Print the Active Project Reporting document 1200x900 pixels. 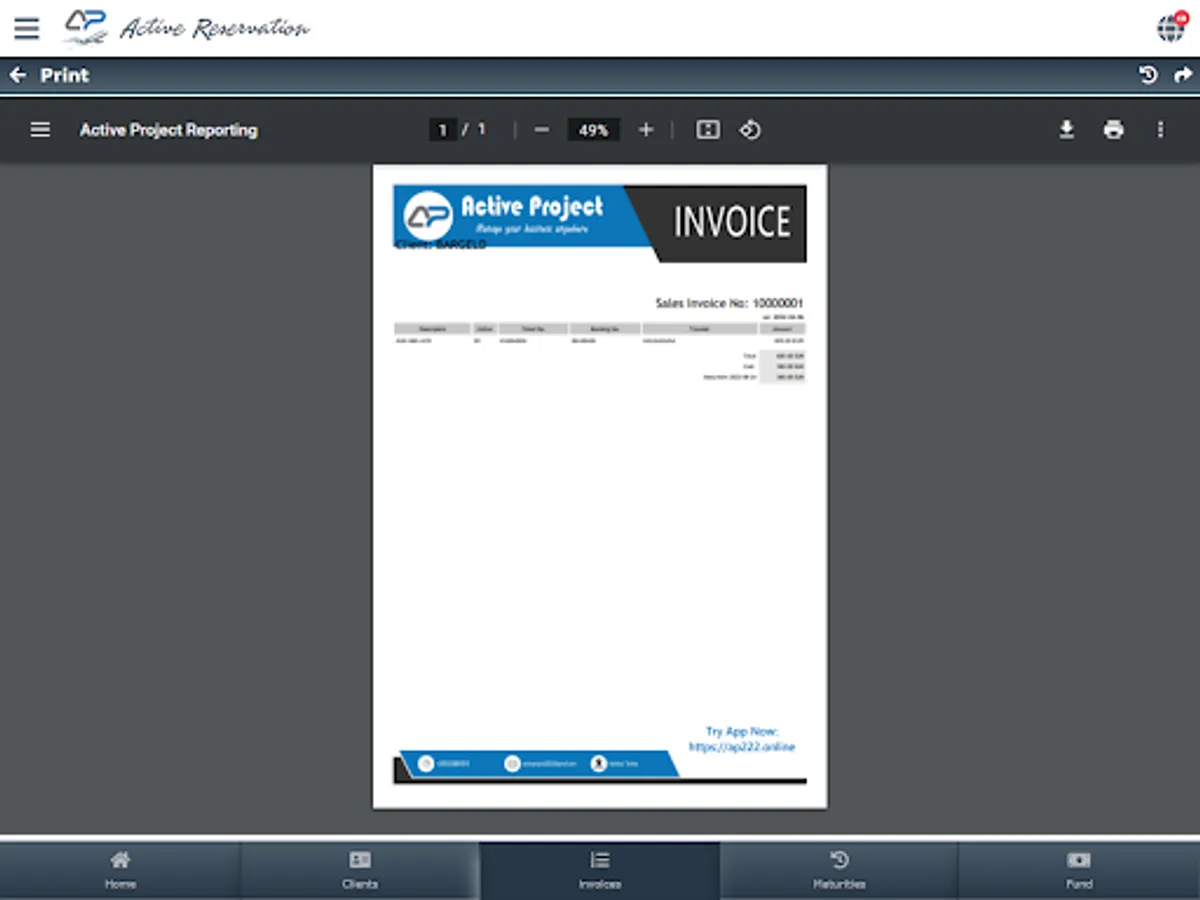click(x=1113, y=130)
